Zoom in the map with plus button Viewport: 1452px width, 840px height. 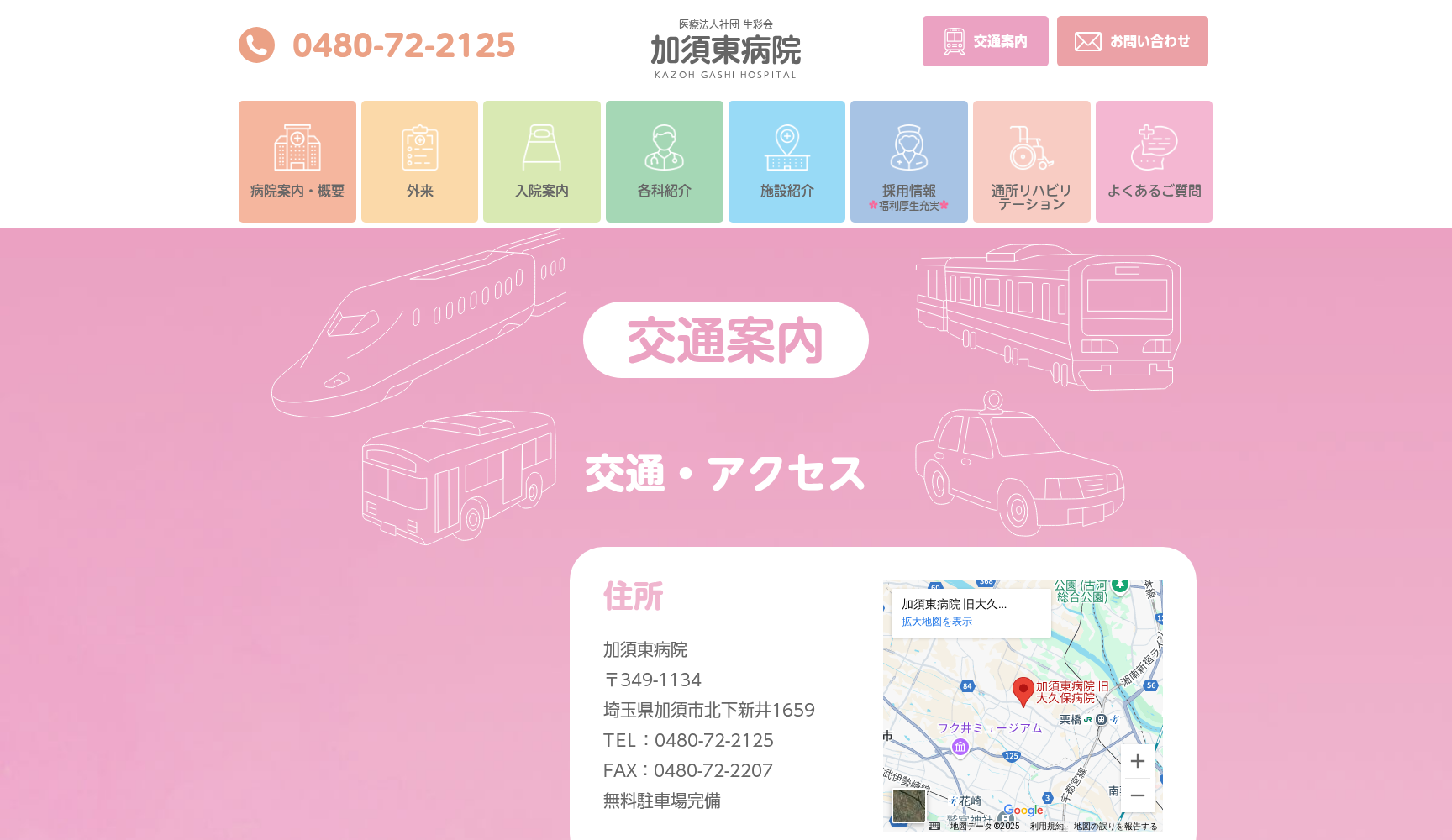tap(1137, 761)
